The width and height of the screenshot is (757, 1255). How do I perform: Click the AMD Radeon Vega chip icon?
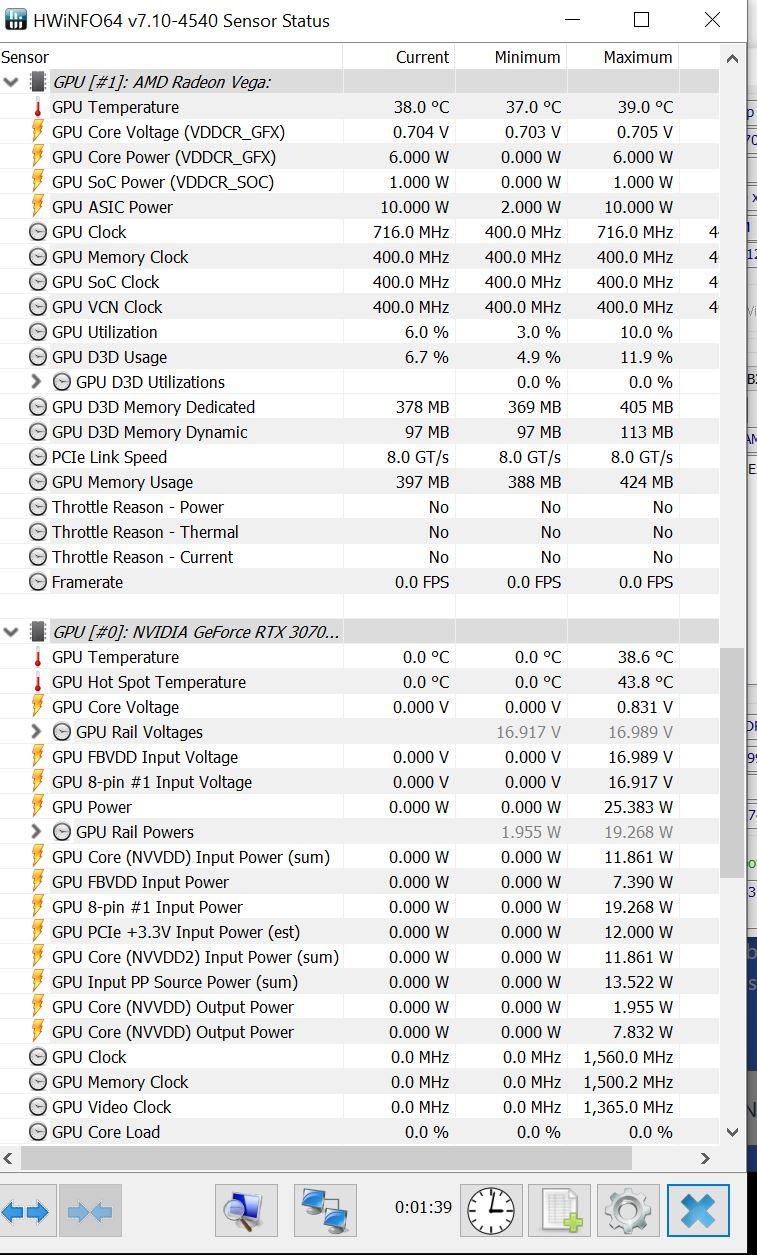click(x=38, y=82)
